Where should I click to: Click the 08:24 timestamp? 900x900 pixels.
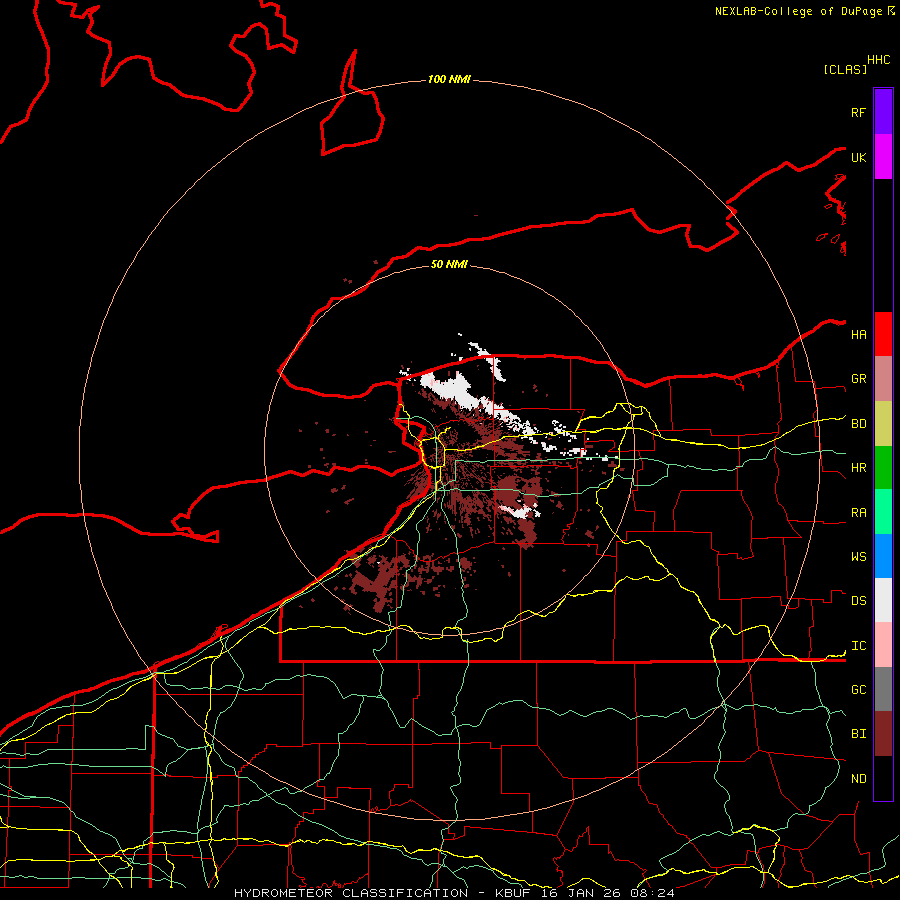(652, 893)
